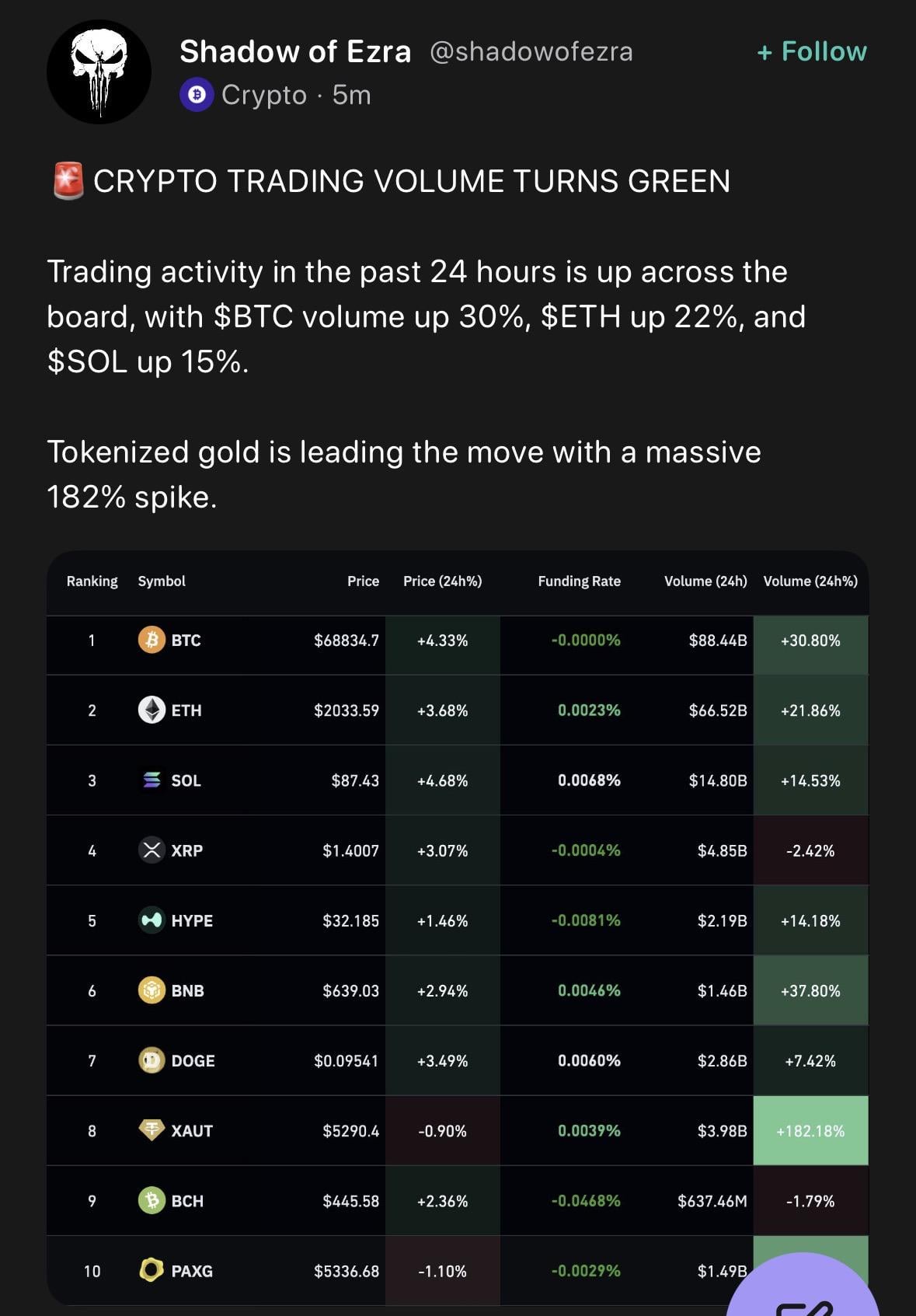Follow the Shadow of Ezra account
This screenshot has height=1316, width=916.
pyautogui.click(x=812, y=51)
